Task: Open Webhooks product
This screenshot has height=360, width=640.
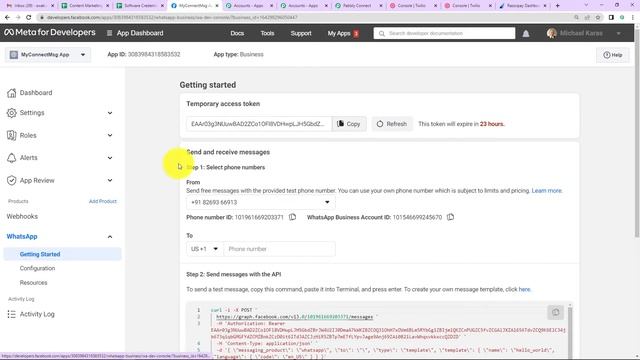Action: tap(22, 216)
